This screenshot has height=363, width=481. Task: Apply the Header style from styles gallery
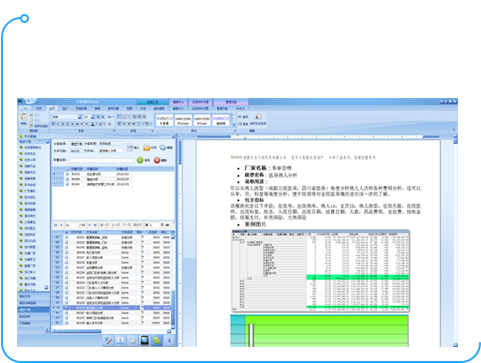[x=183, y=120]
